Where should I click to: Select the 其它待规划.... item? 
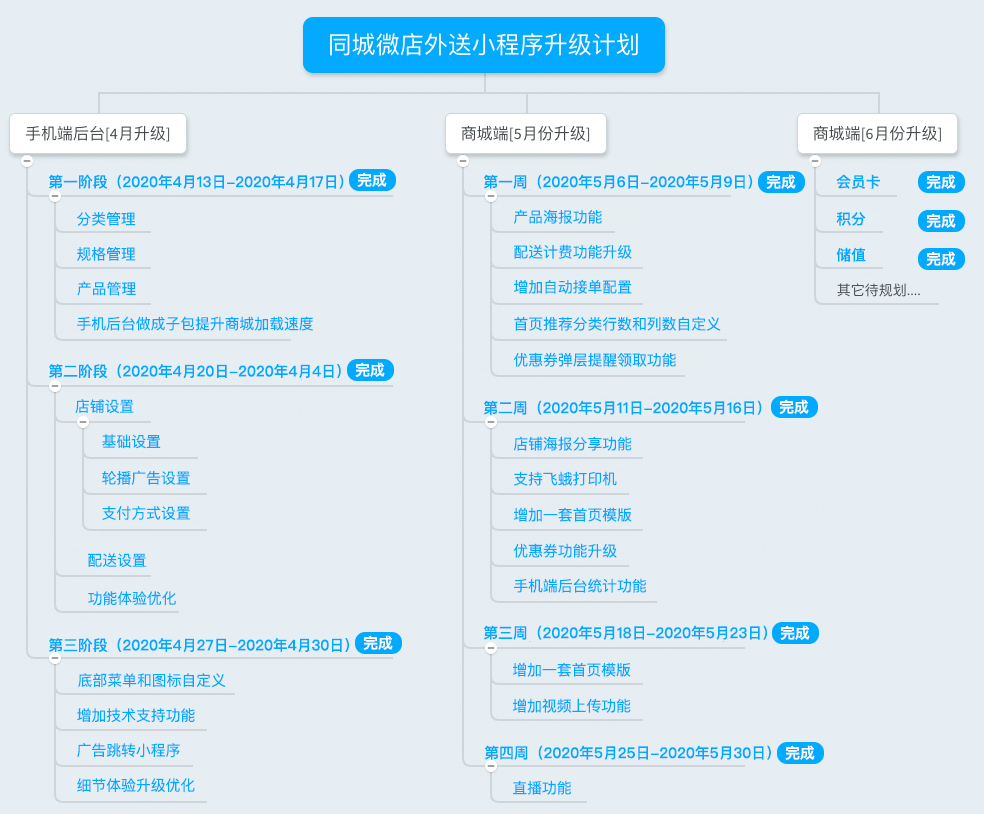click(879, 291)
